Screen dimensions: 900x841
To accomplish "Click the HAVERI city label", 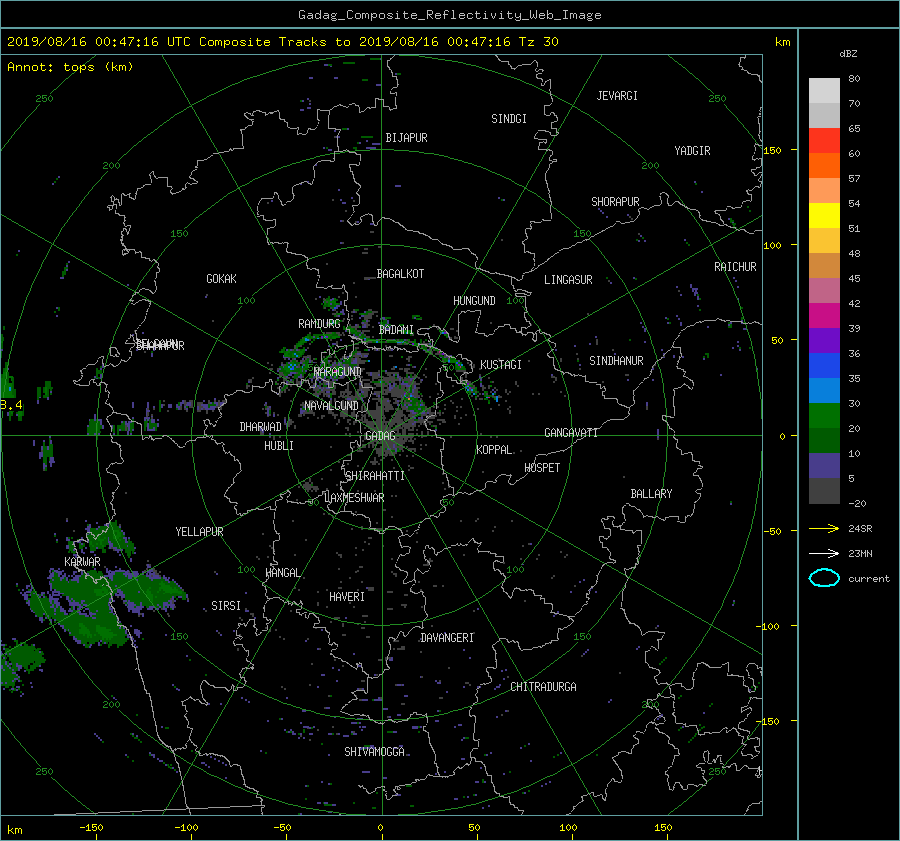I will [x=347, y=597].
